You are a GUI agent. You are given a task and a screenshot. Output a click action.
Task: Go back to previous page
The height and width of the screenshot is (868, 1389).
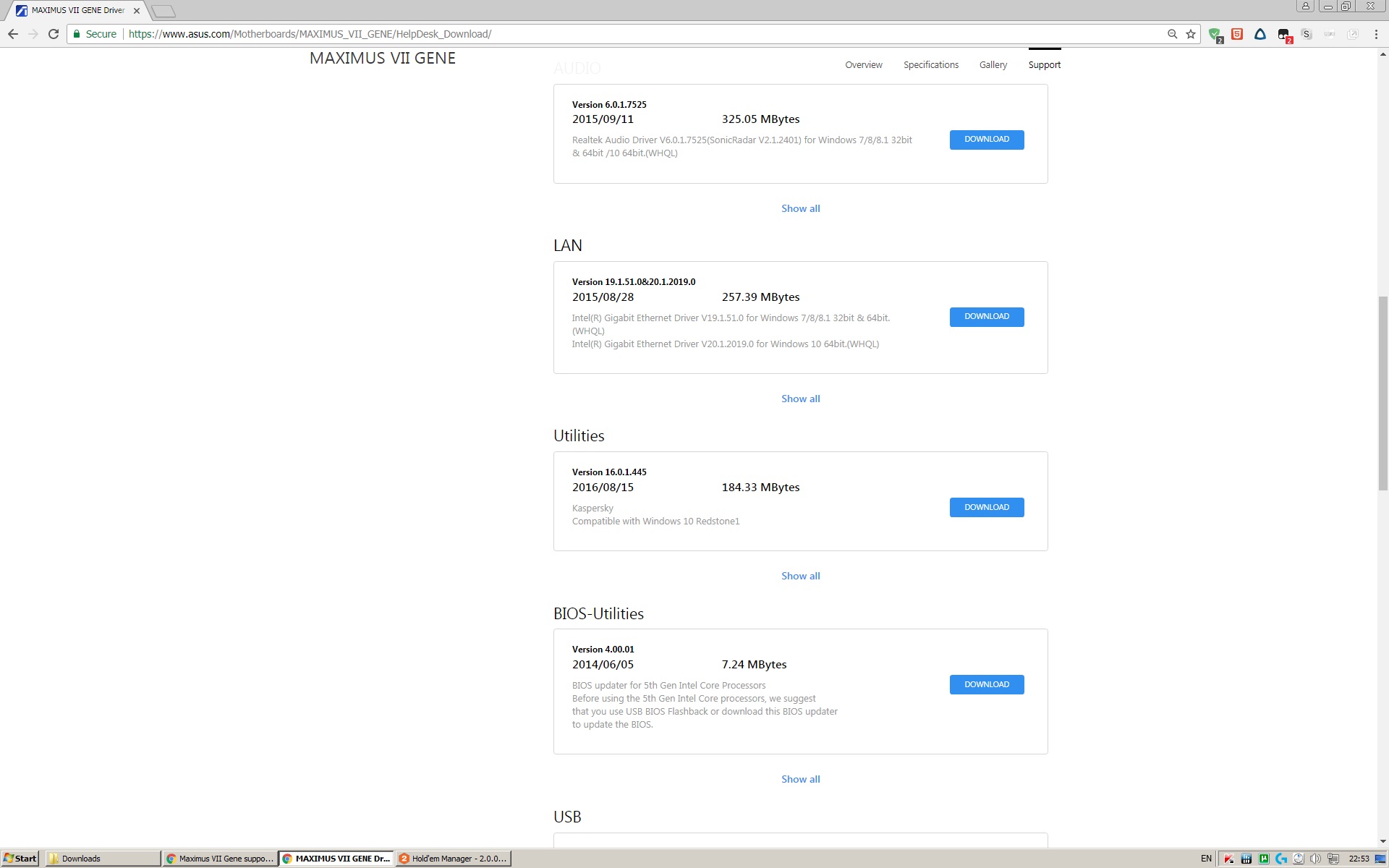click(13, 34)
